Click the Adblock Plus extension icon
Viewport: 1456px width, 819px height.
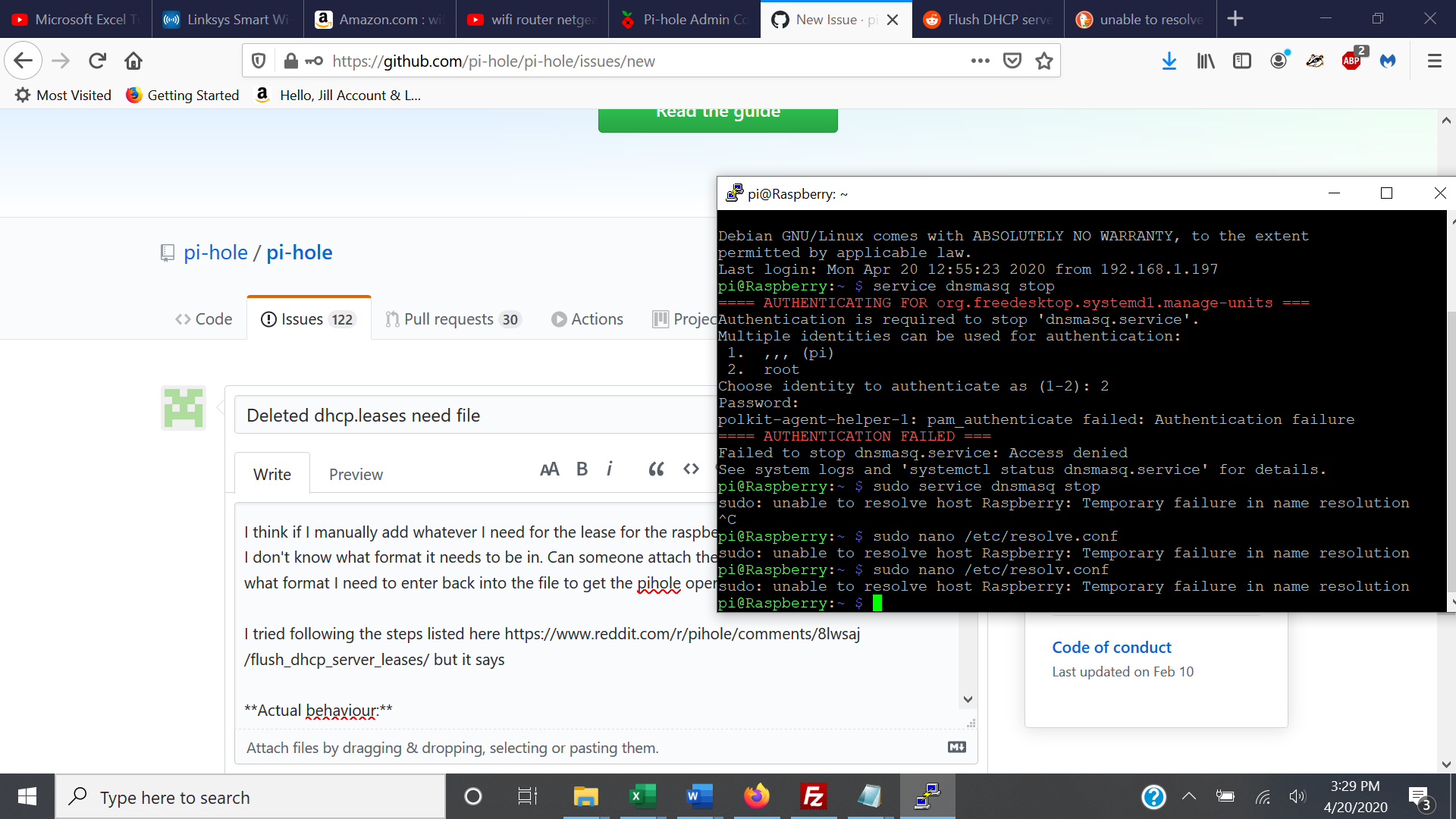coord(1351,61)
